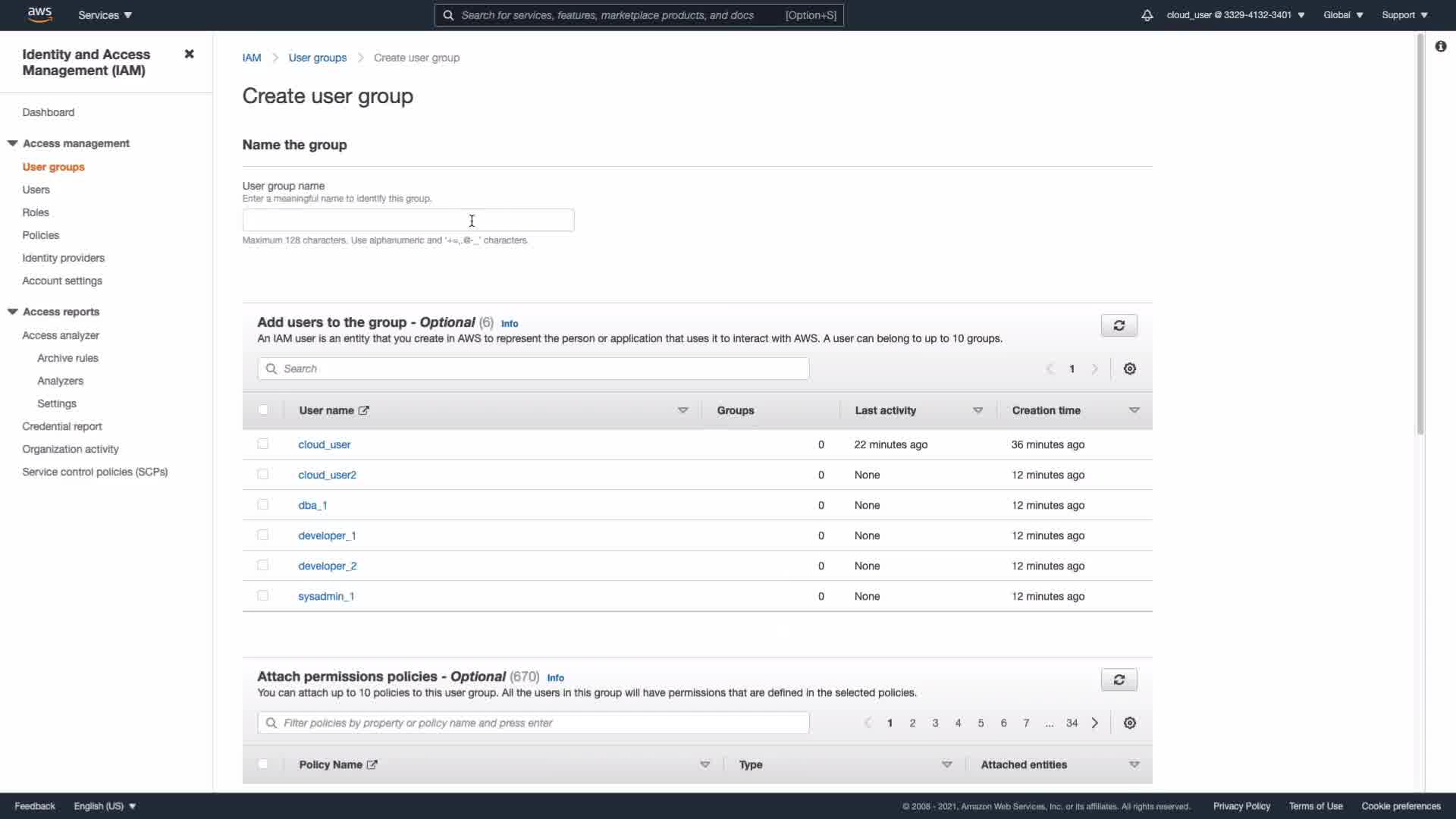This screenshot has height=819, width=1456.
Task: Open Roles in the sidebar
Action: 36,212
